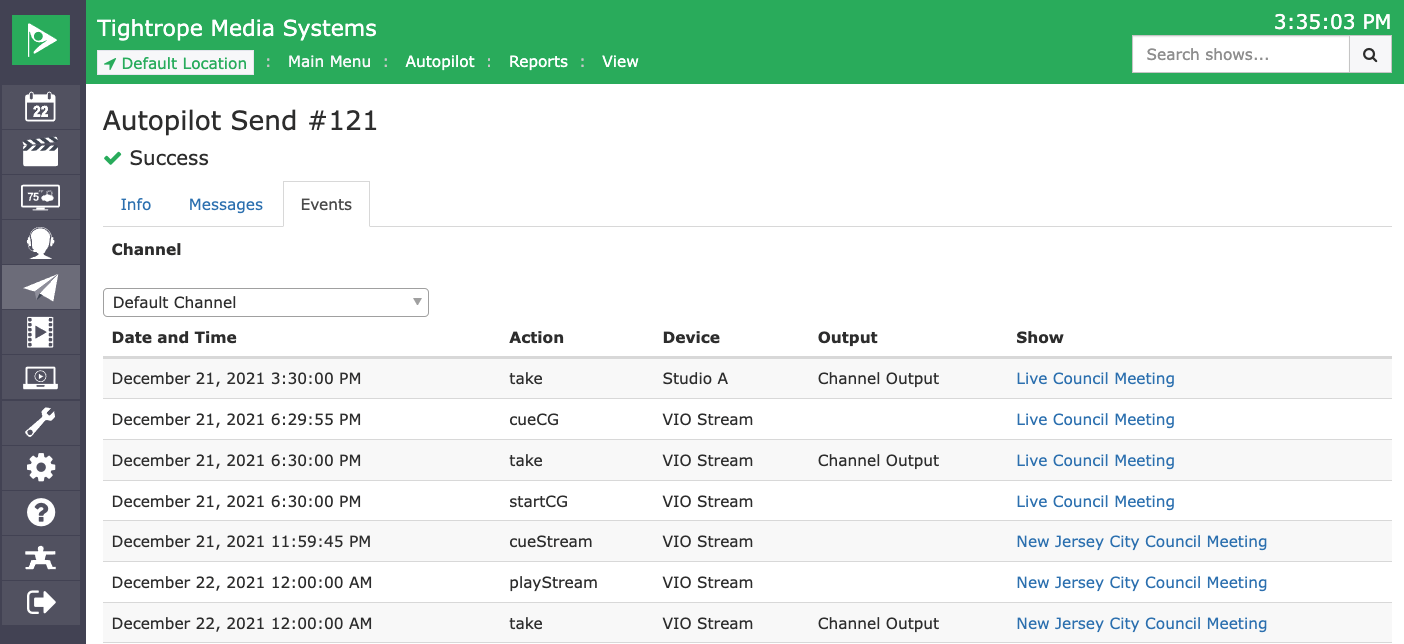The width and height of the screenshot is (1404, 644).
Task: Click the weather monitor sidebar icon
Action: coord(41,197)
